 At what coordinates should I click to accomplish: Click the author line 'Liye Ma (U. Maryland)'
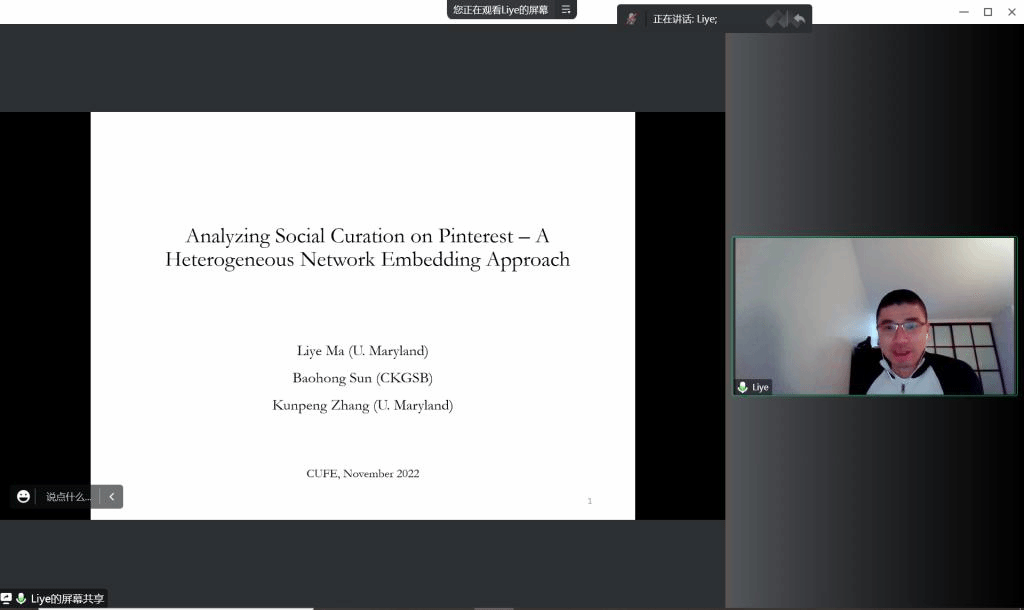(362, 351)
